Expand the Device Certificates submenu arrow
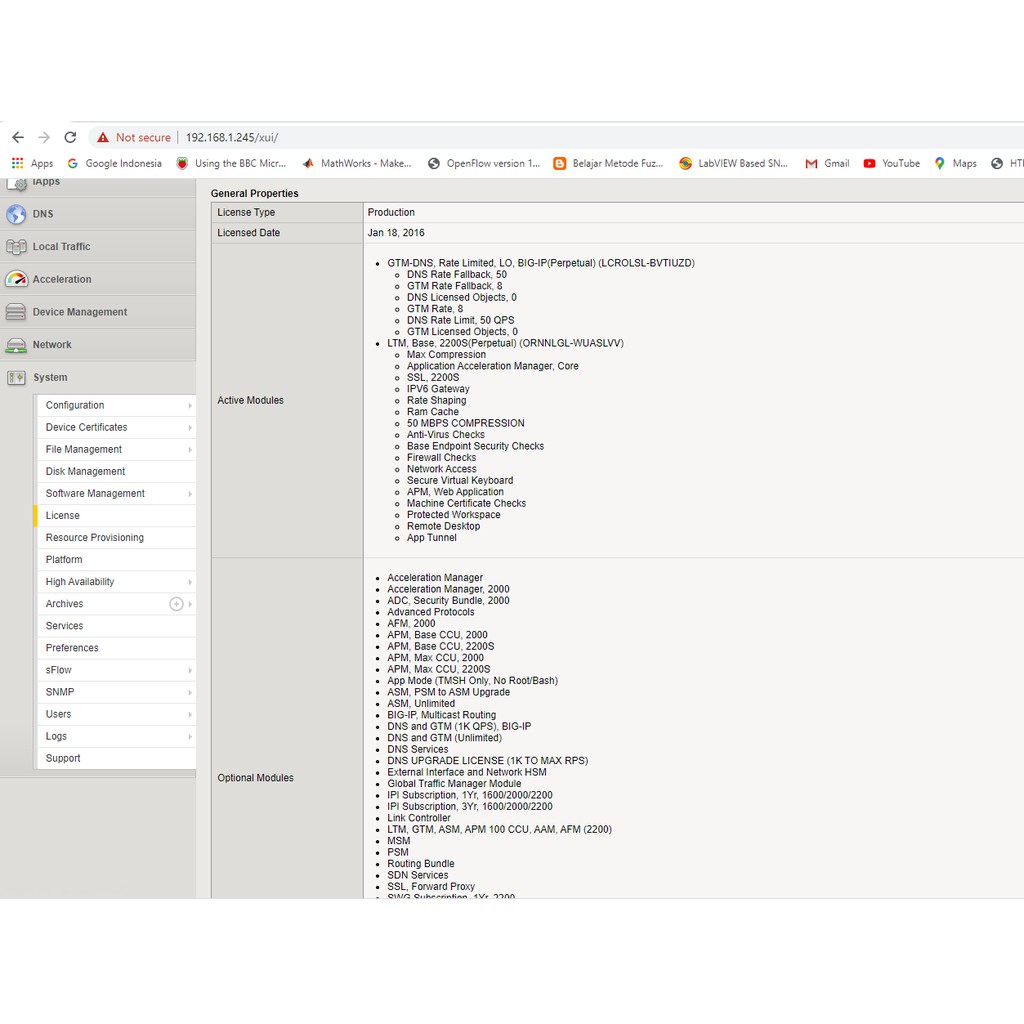The image size is (1024, 1024). click(190, 428)
